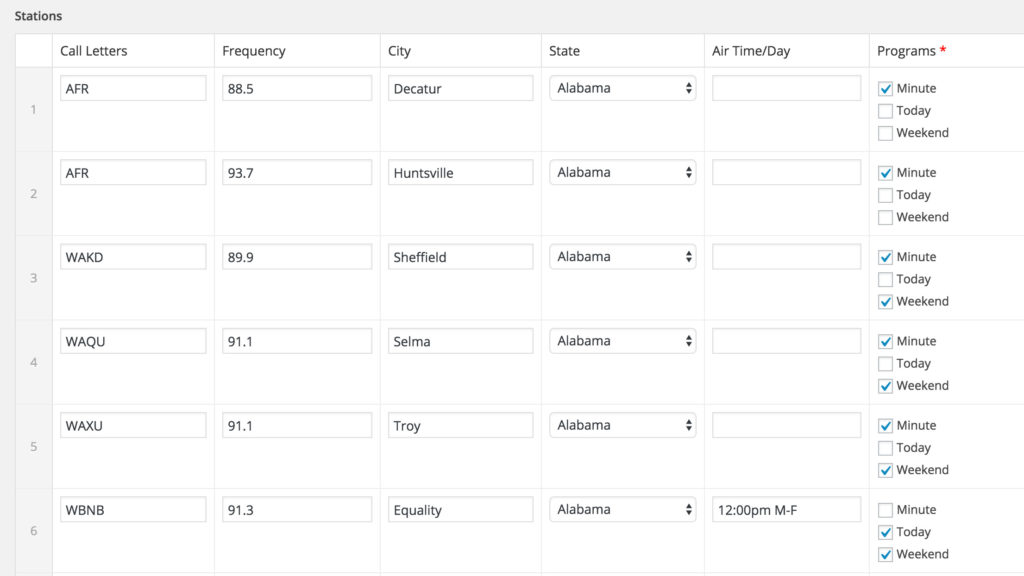Viewport: 1024px width, 576px height.
Task: Expand the State selector for Sheffield
Action: [x=623, y=257]
